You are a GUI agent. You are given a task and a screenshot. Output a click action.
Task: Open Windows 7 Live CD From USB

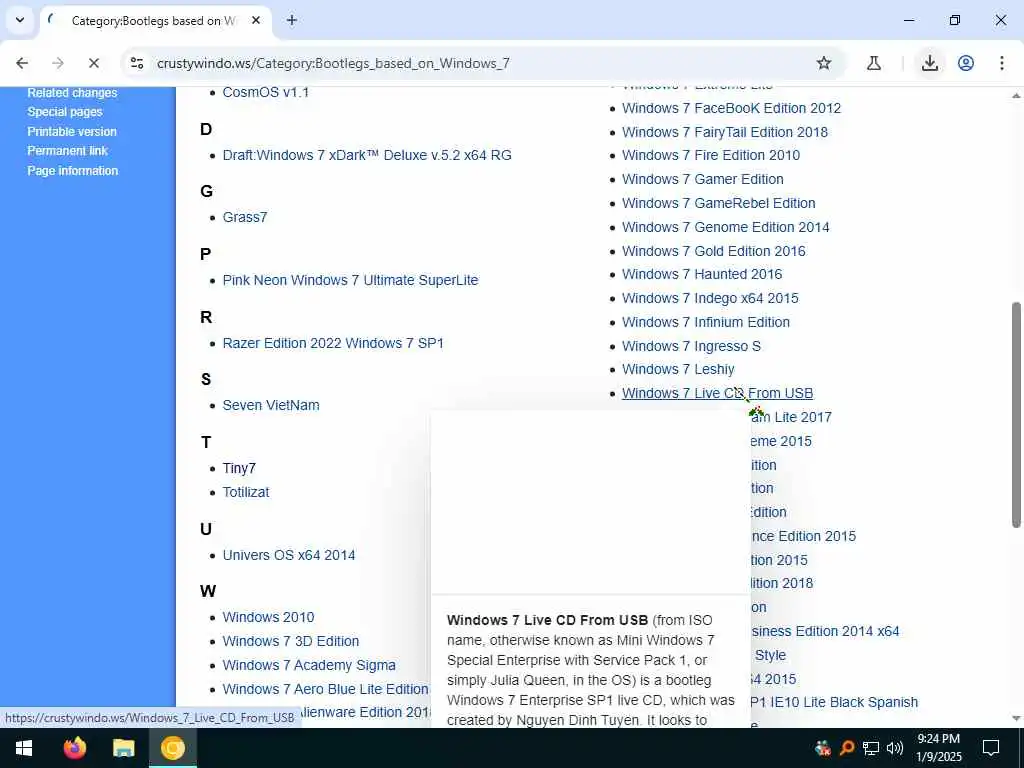click(x=717, y=393)
